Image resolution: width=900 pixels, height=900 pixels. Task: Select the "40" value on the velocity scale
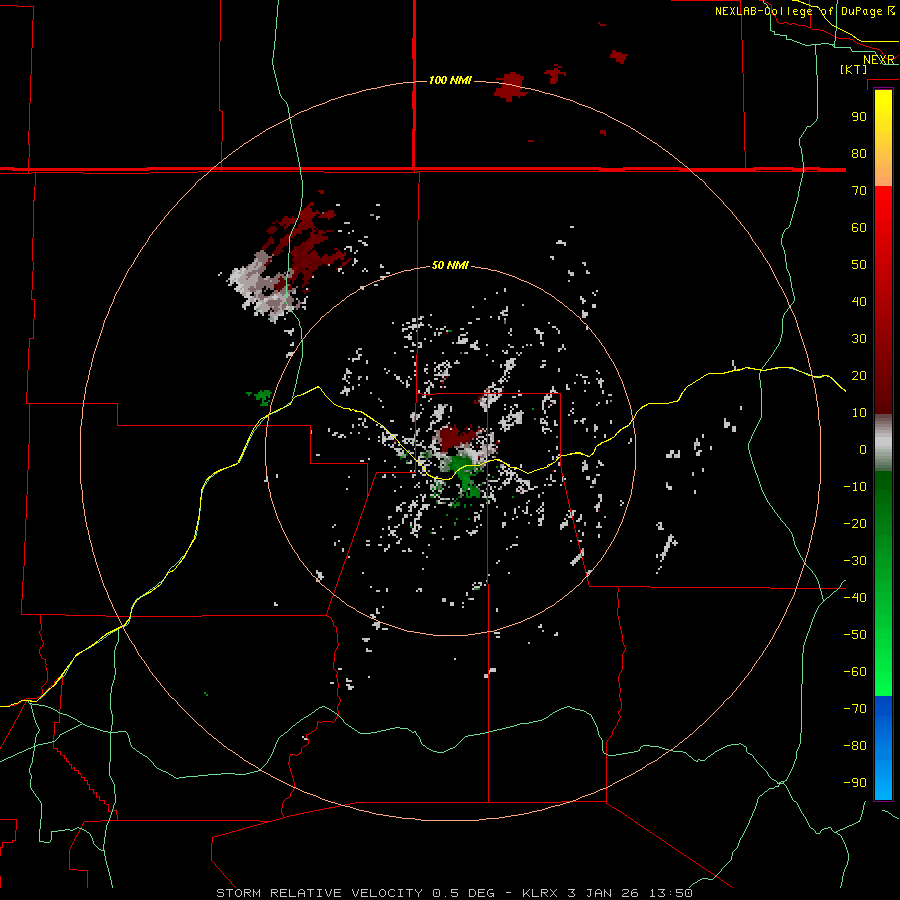click(x=859, y=301)
